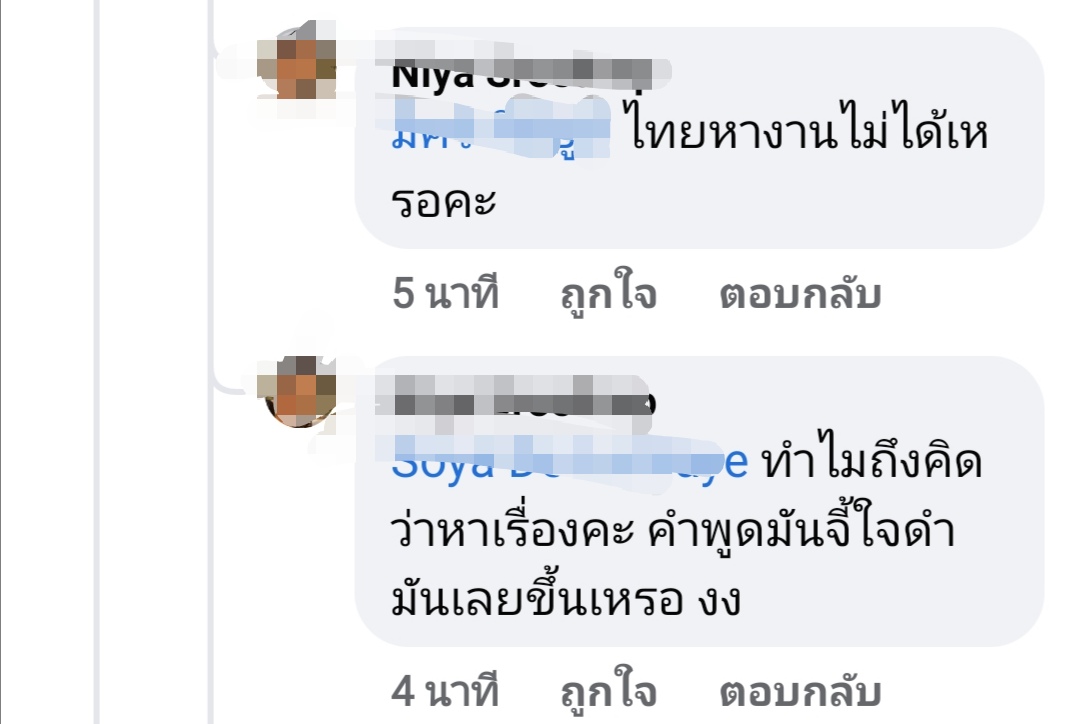Open the 5 นาที timestamp link

(445, 294)
